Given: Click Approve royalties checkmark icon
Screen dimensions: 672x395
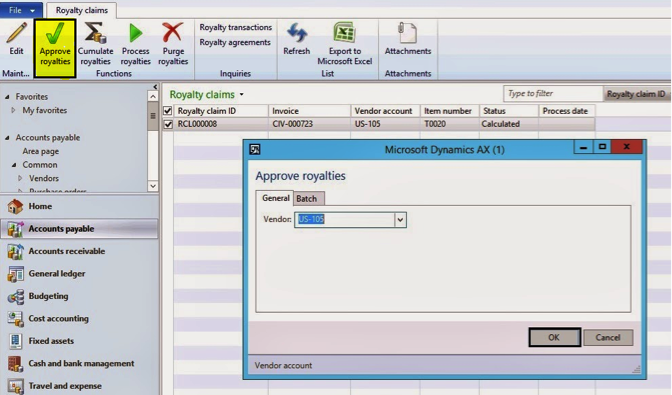Looking at the screenshot, I should click(55, 33).
